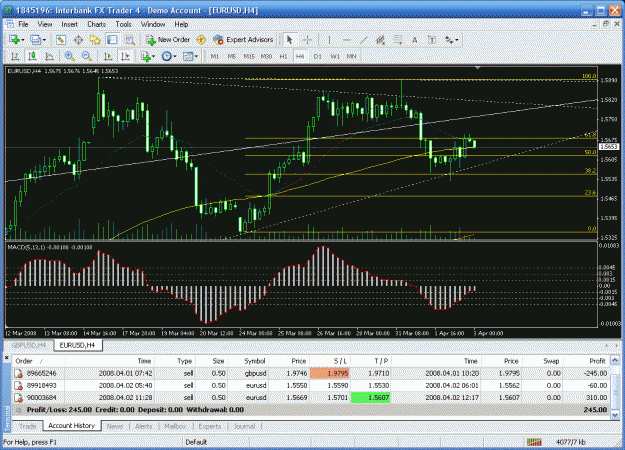Viewport: 625px width, 450px height.
Task: Open the Periods clock dropdown
Action: (169, 57)
